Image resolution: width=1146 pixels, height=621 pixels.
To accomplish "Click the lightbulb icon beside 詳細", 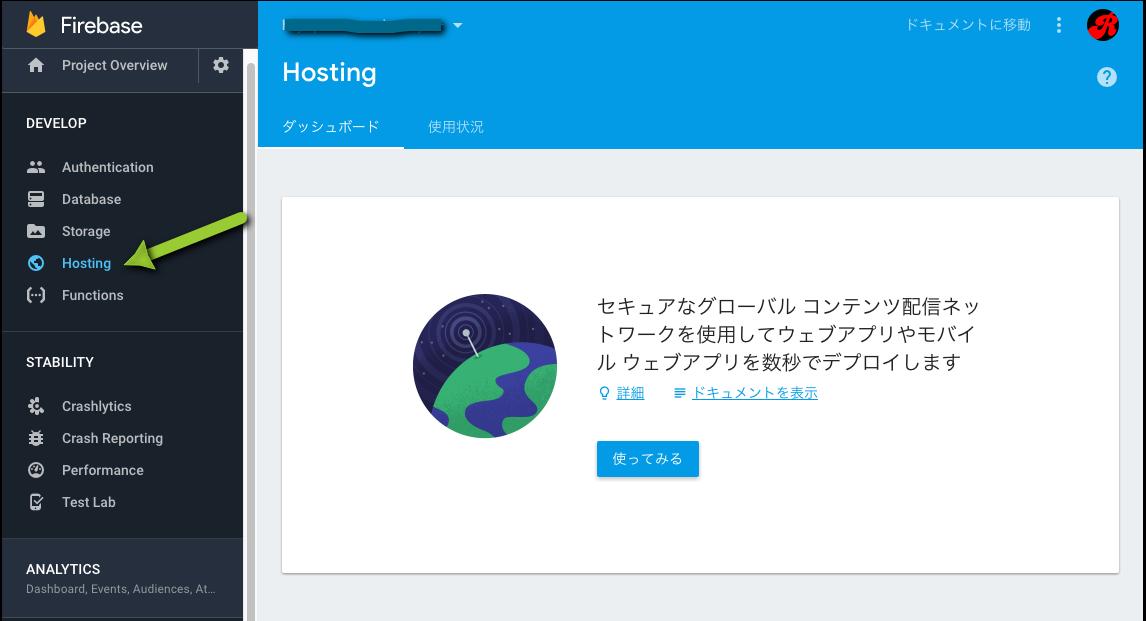I will click(604, 393).
